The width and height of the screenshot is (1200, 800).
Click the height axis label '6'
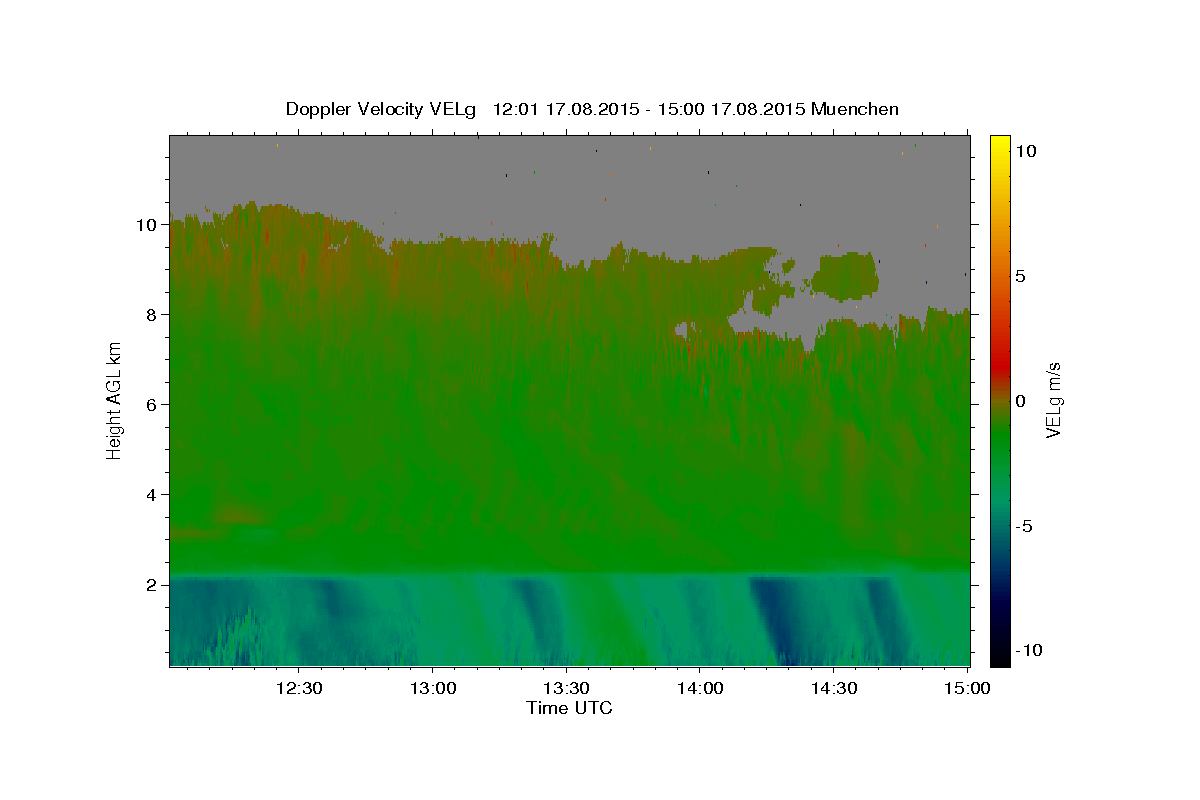coord(152,405)
